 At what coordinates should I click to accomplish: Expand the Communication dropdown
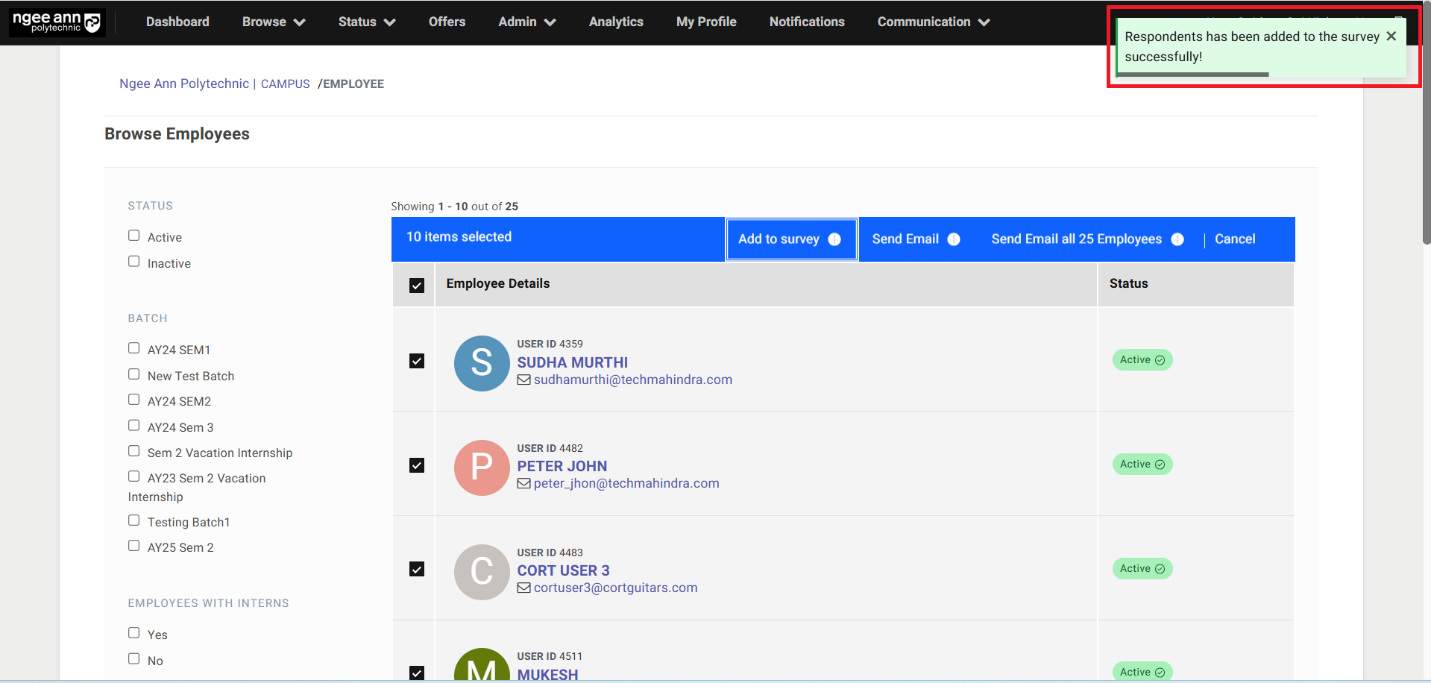[x=932, y=20]
